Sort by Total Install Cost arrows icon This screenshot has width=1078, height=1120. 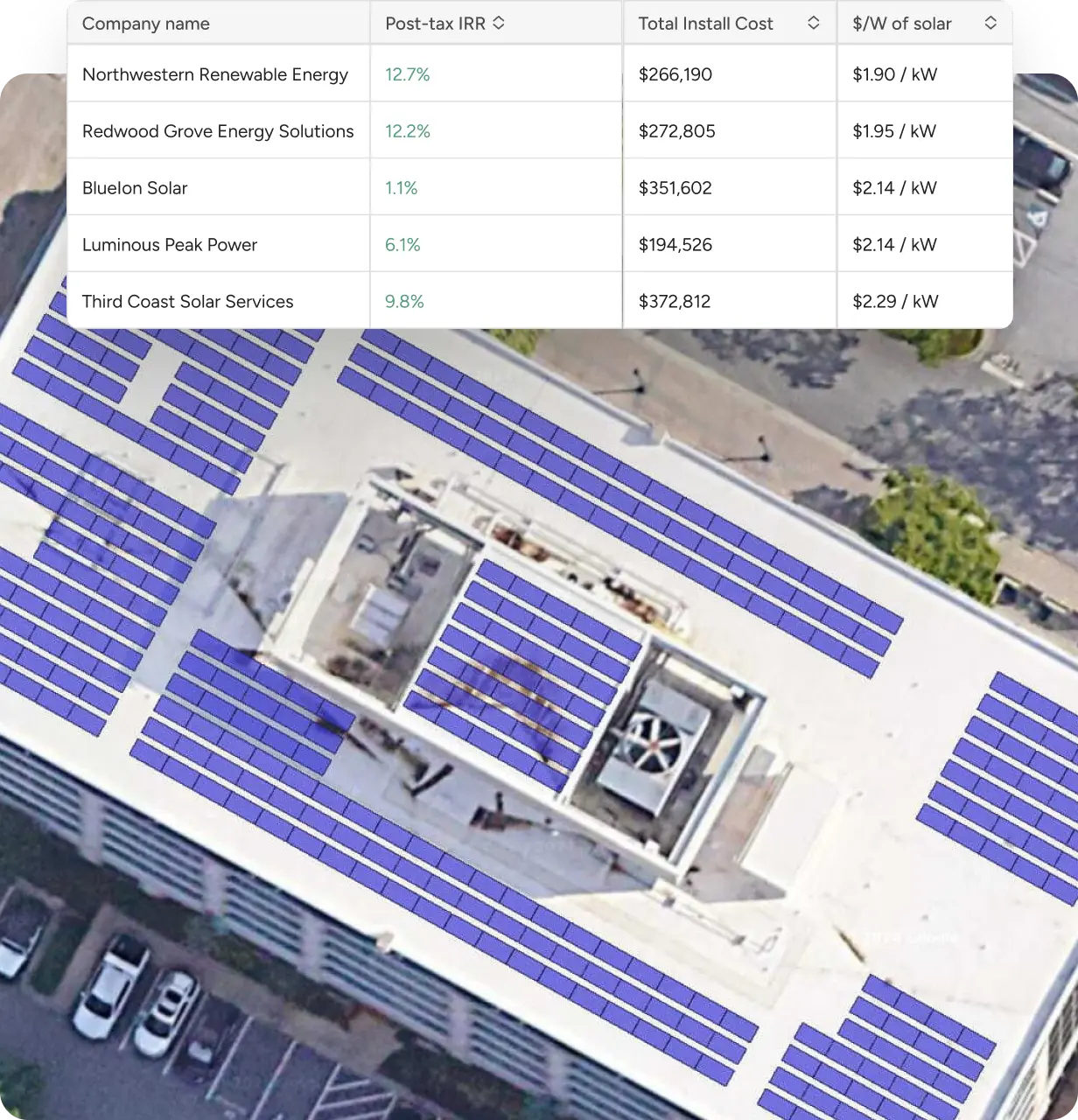coord(814,24)
